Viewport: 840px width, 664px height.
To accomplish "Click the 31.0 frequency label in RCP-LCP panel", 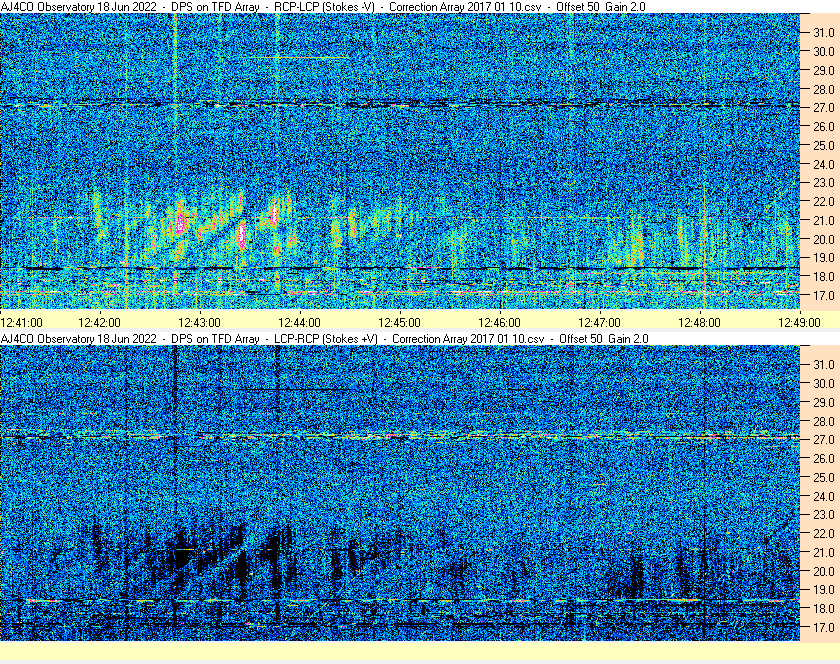I will point(824,33).
